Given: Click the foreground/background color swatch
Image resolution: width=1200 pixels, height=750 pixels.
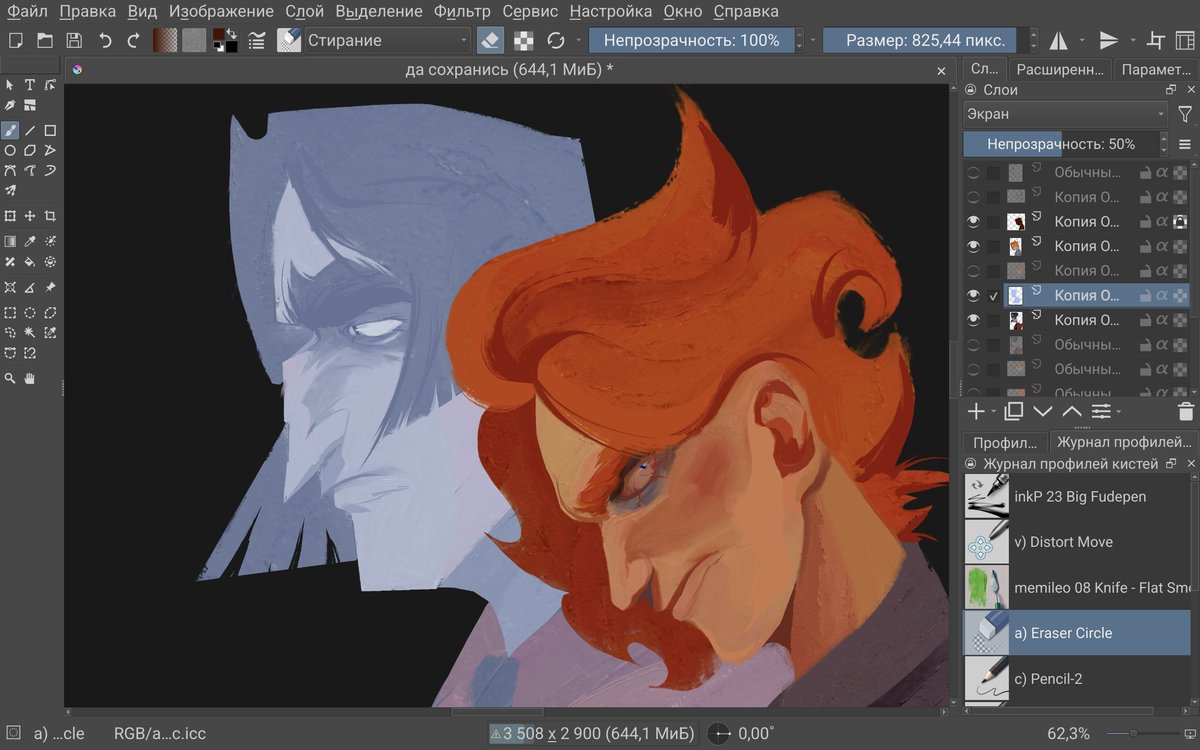Looking at the screenshot, I should pyautogui.click(x=225, y=41).
